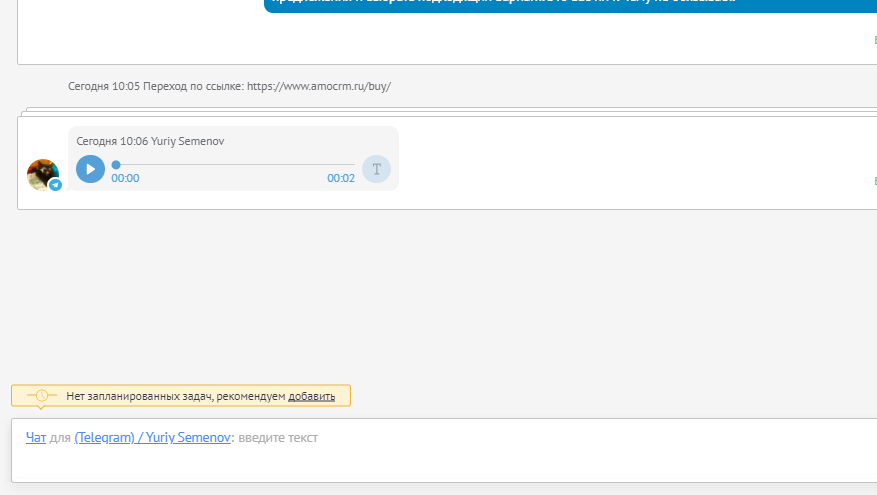Open the "(Telegram) / Yuriy Semenov" recipient selector
The image size is (877, 495).
click(152, 438)
